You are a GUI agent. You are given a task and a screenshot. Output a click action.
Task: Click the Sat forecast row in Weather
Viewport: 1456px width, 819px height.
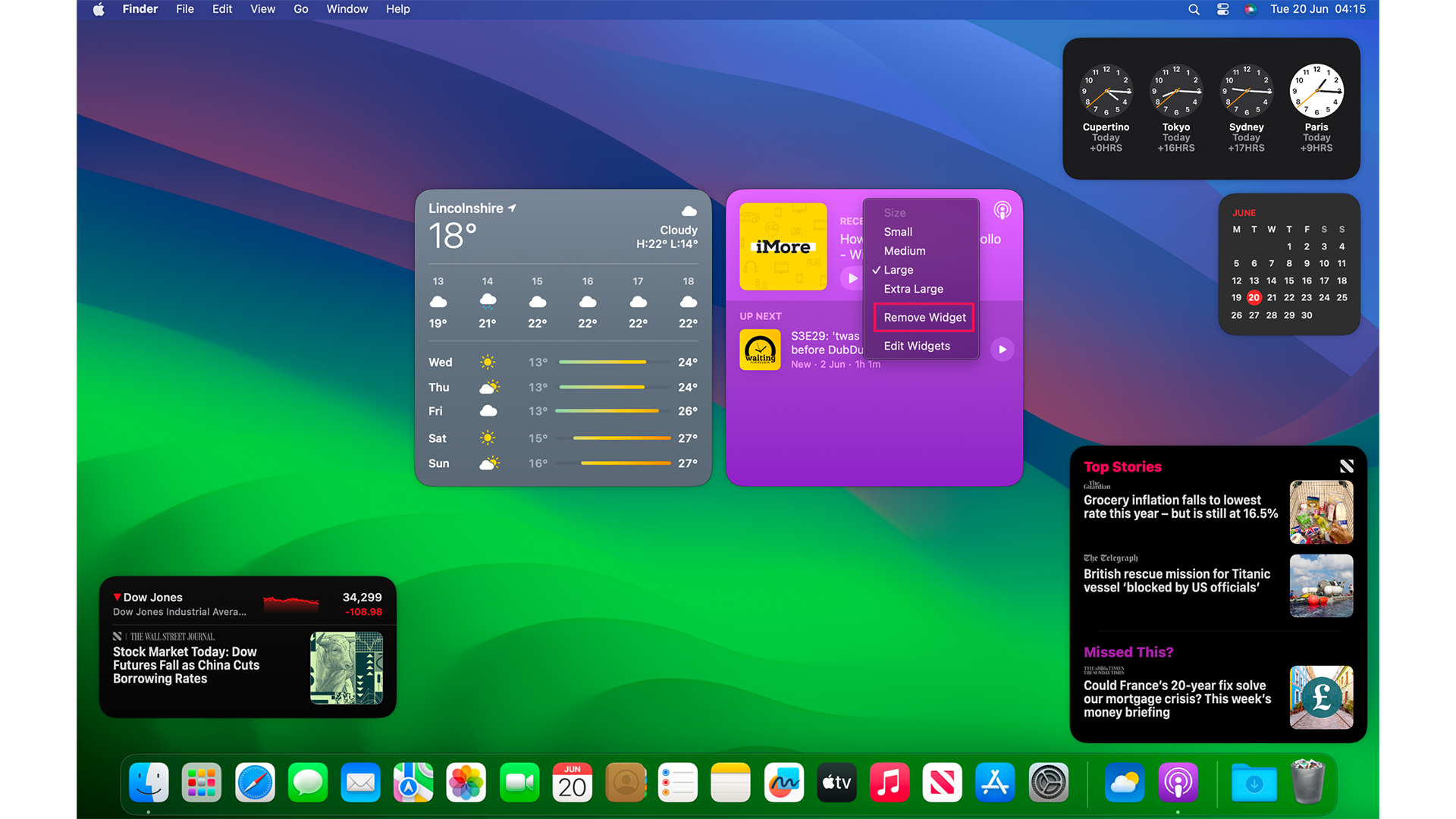tap(563, 438)
